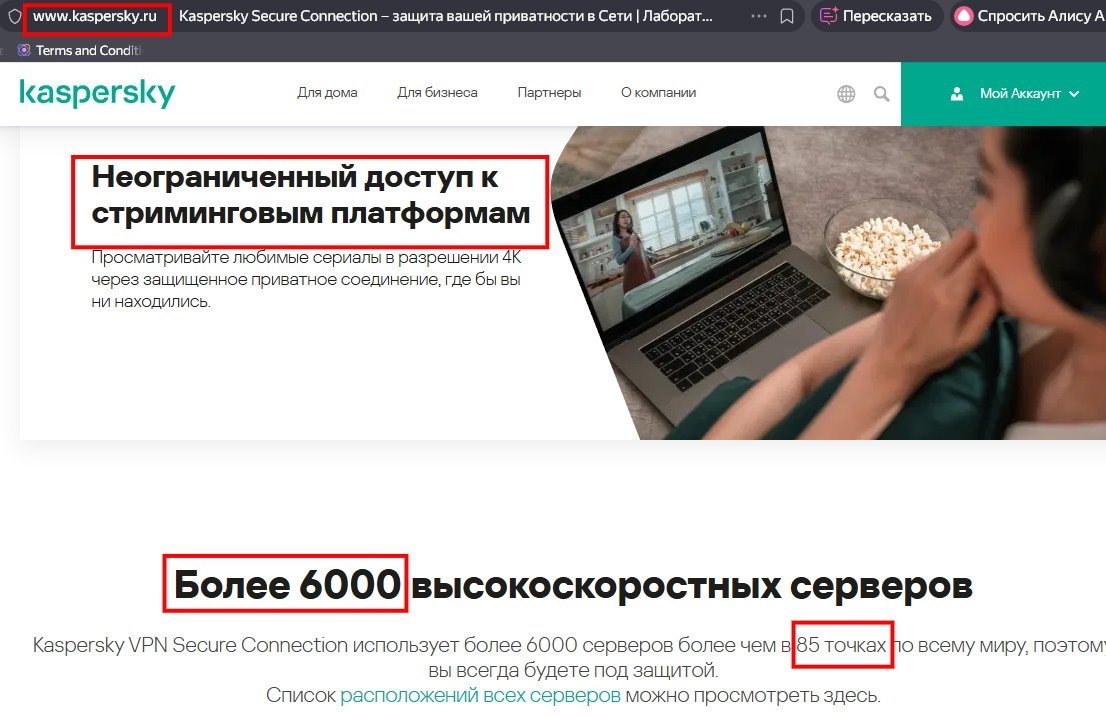Click the laptop streaming photo
The image size is (1106, 718).
(x=828, y=283)
